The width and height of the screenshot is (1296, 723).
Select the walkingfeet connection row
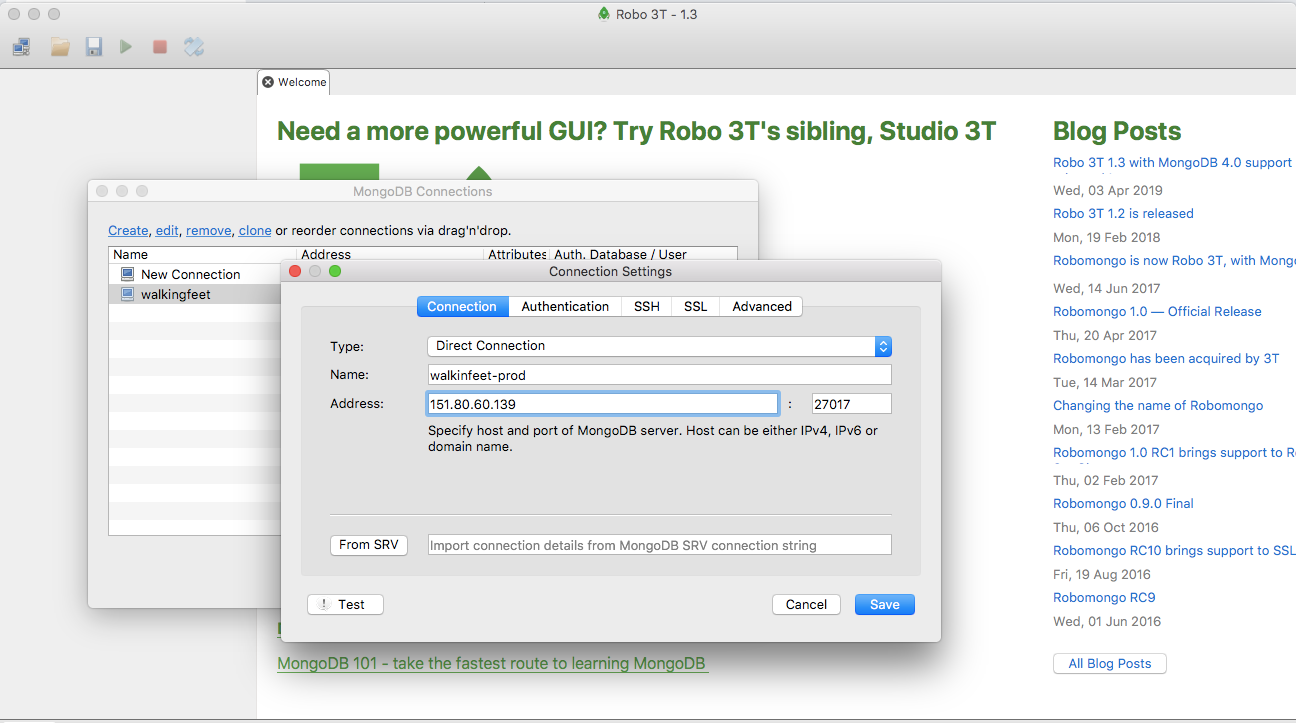pyautogui.click(x=195, y=294)
